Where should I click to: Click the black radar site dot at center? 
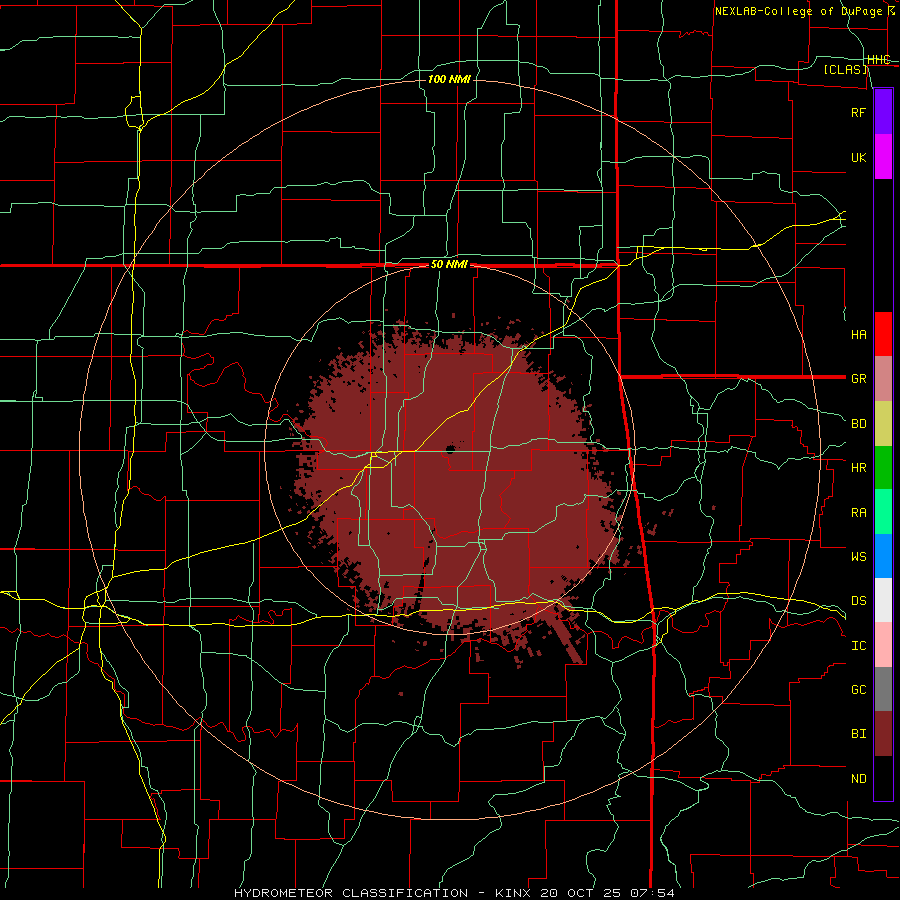(x=450, y=449)
